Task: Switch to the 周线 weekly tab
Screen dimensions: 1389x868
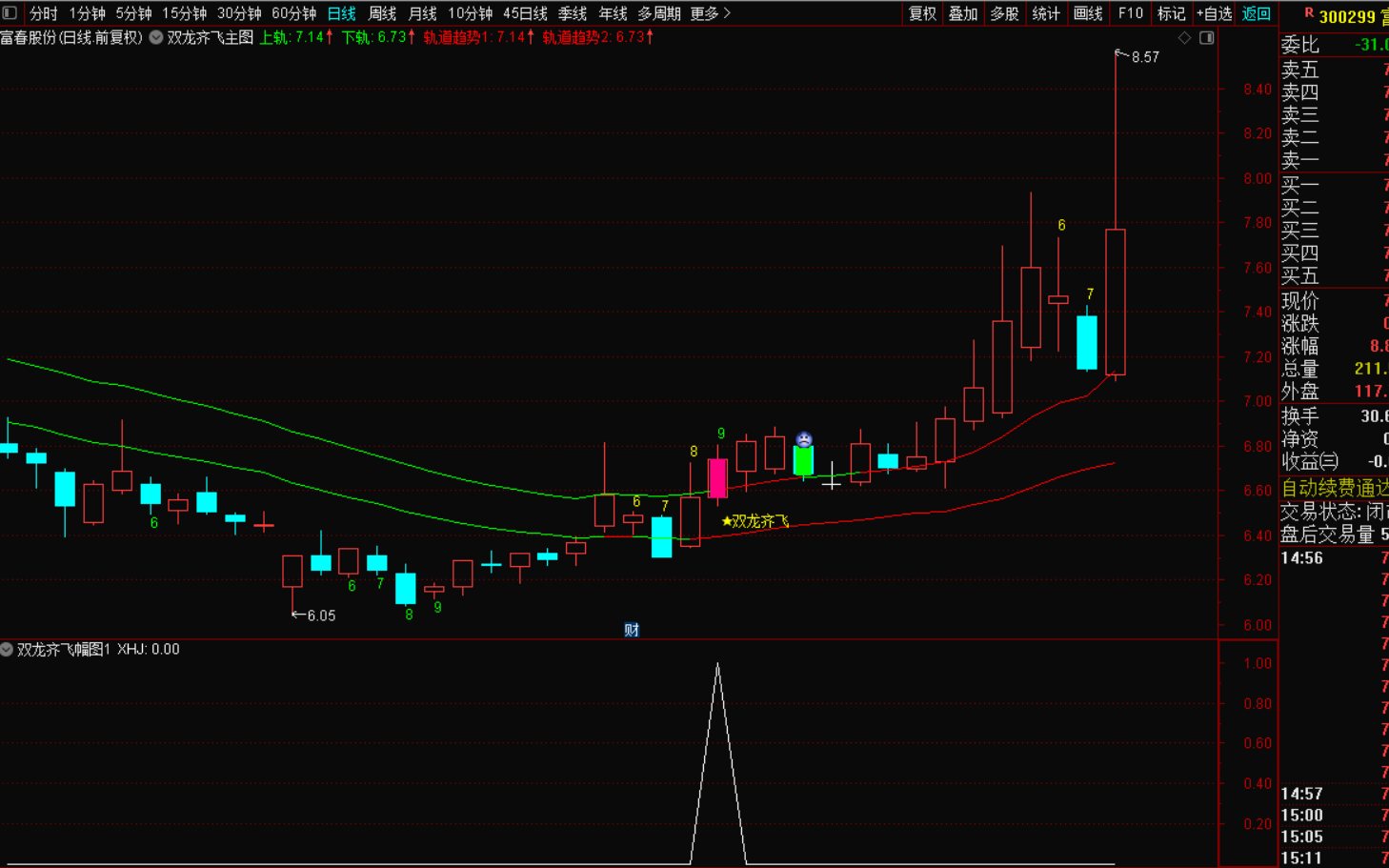Action: (x=382, y=13)
